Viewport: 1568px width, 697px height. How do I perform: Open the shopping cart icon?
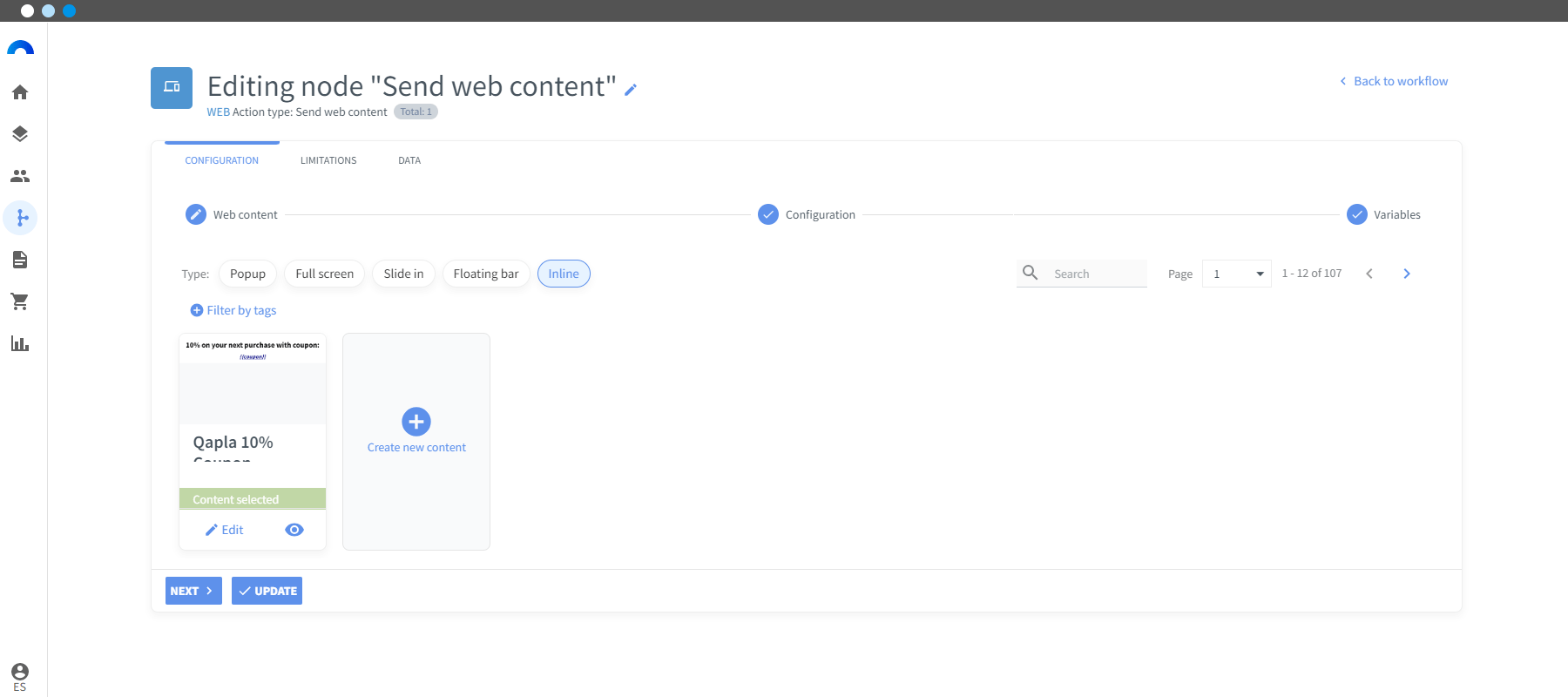point(20,301)
